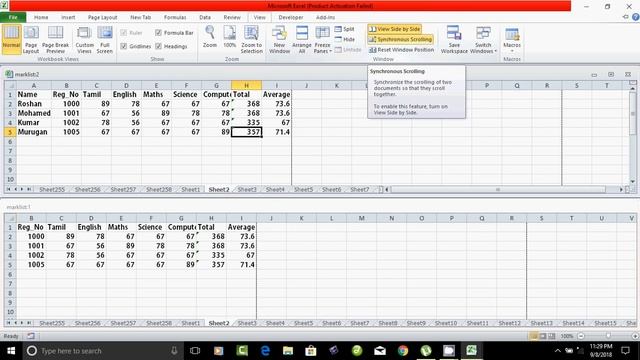Click Arrange All windows

pos(302,39)
